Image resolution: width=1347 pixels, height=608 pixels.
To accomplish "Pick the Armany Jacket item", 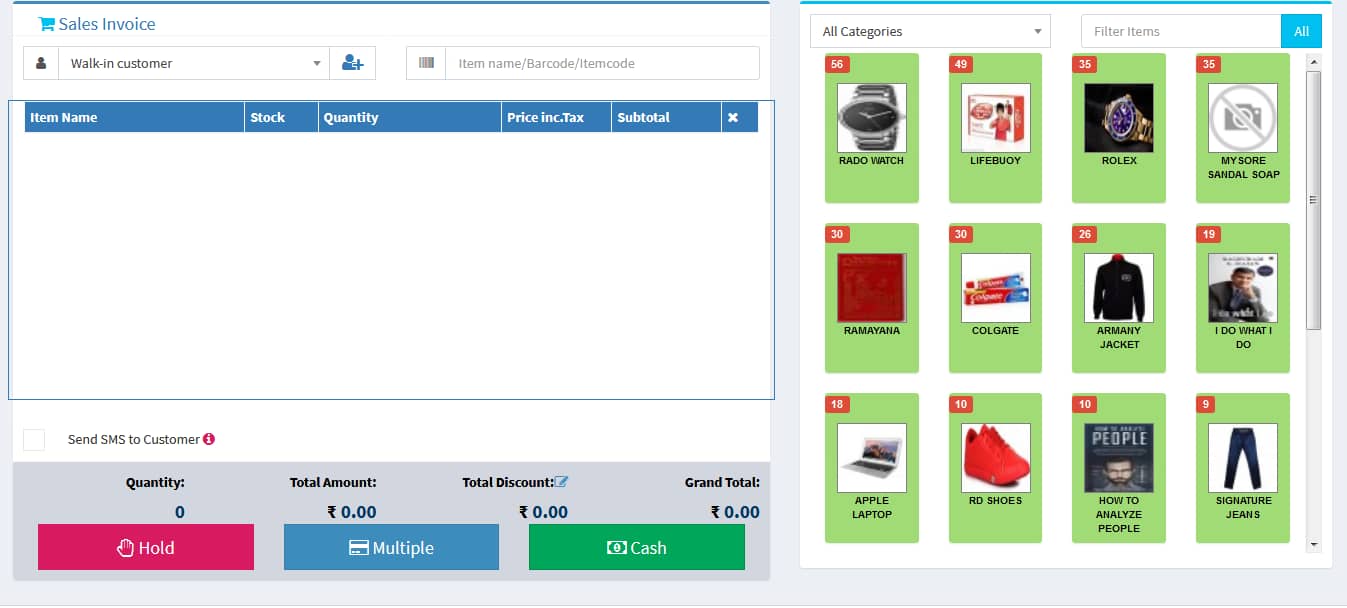I will pos(1119,298).
